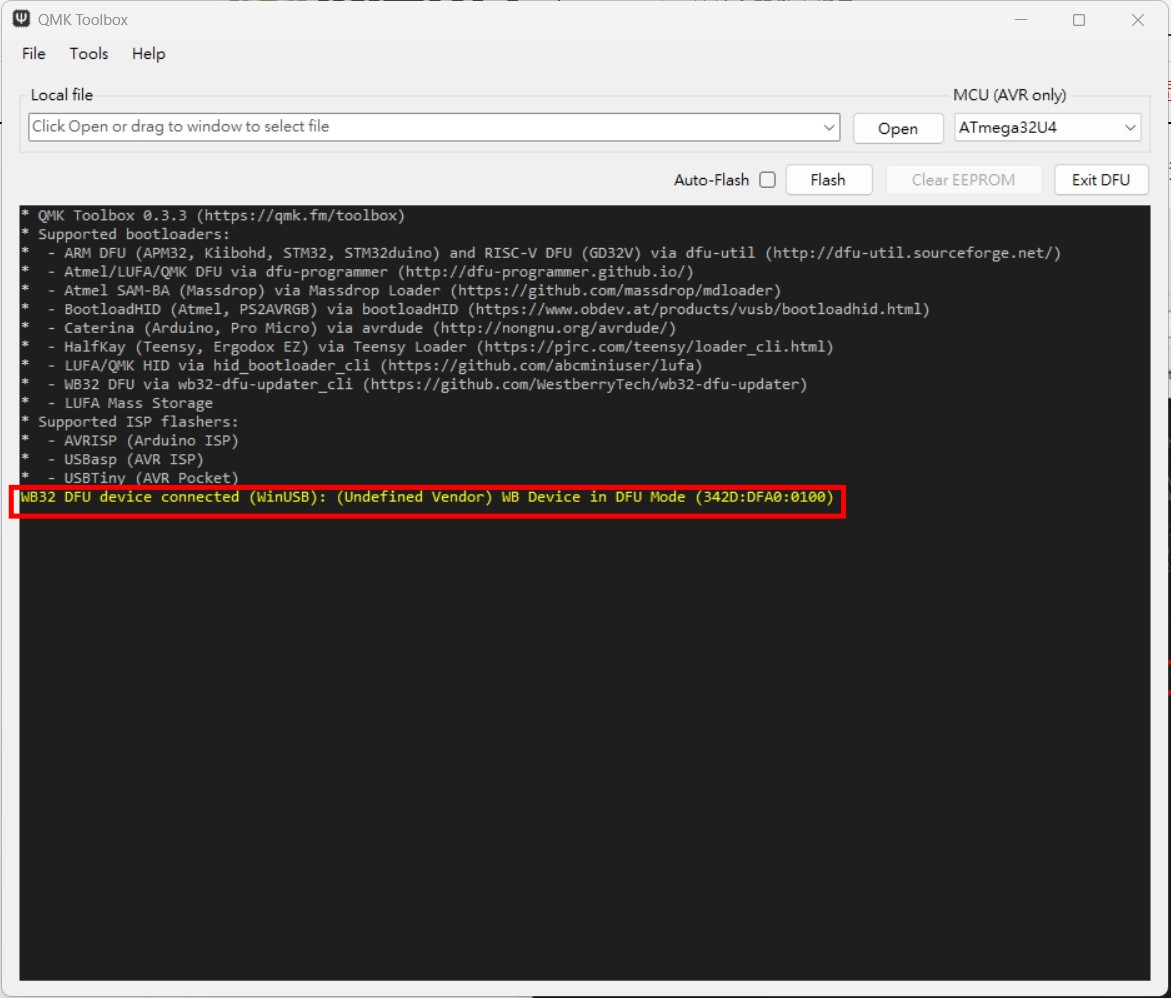Click the 'AVRISP (Arduino ISP)' log line
1171x998 pixels.
130,441
